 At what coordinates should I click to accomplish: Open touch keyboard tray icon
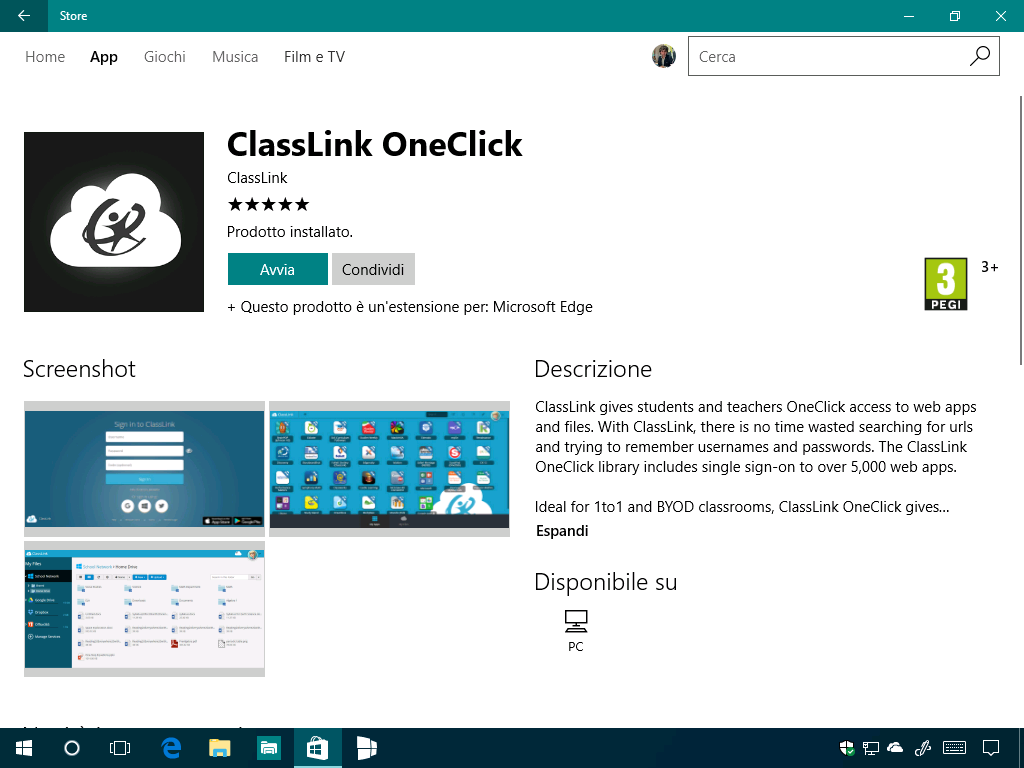(x=955, y=748)
